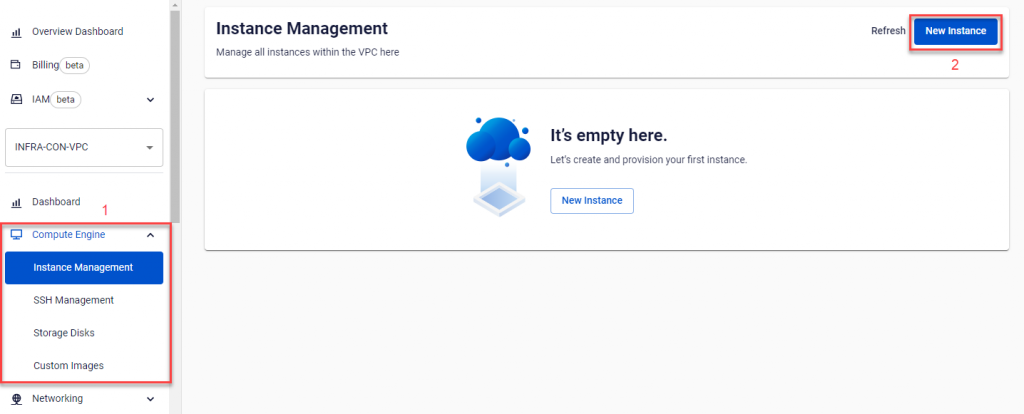Select Instance Management menu item
This screenshot has width=1024, height=414.
tap(83, 268)
